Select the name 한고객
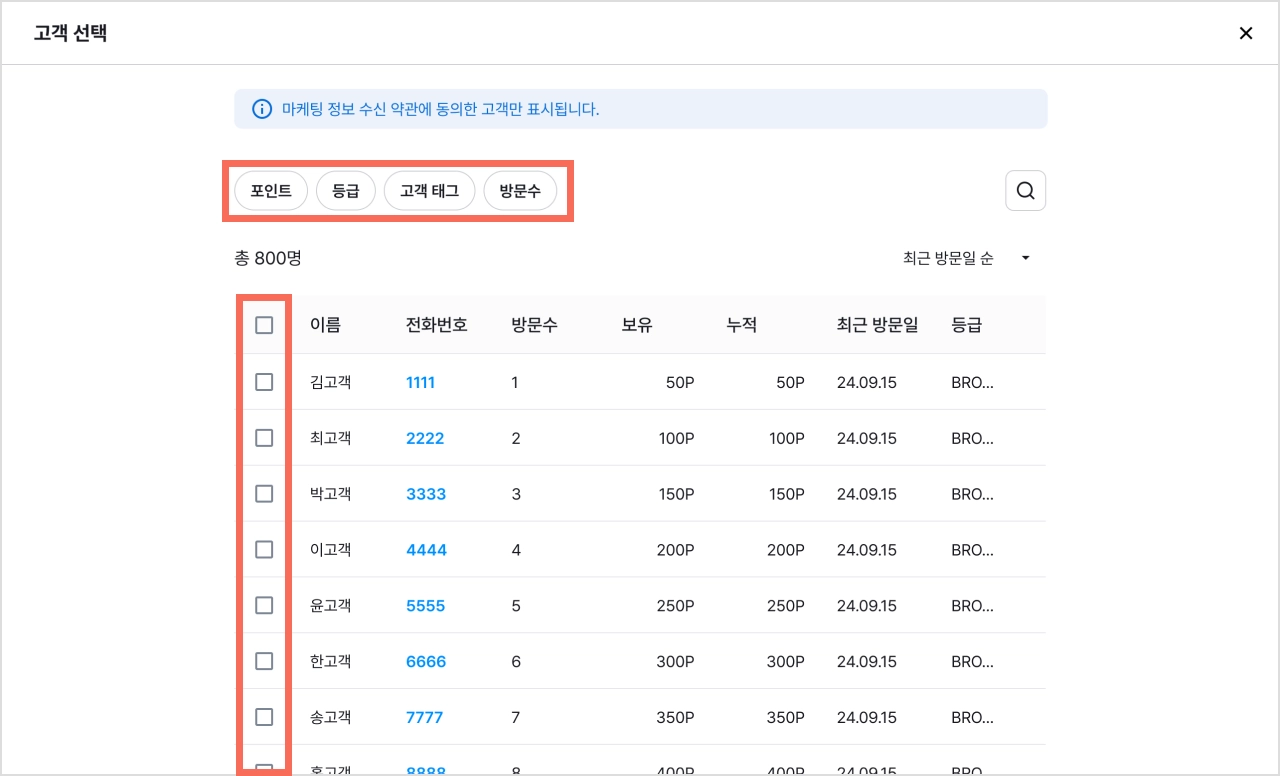 tap(331, 662)
